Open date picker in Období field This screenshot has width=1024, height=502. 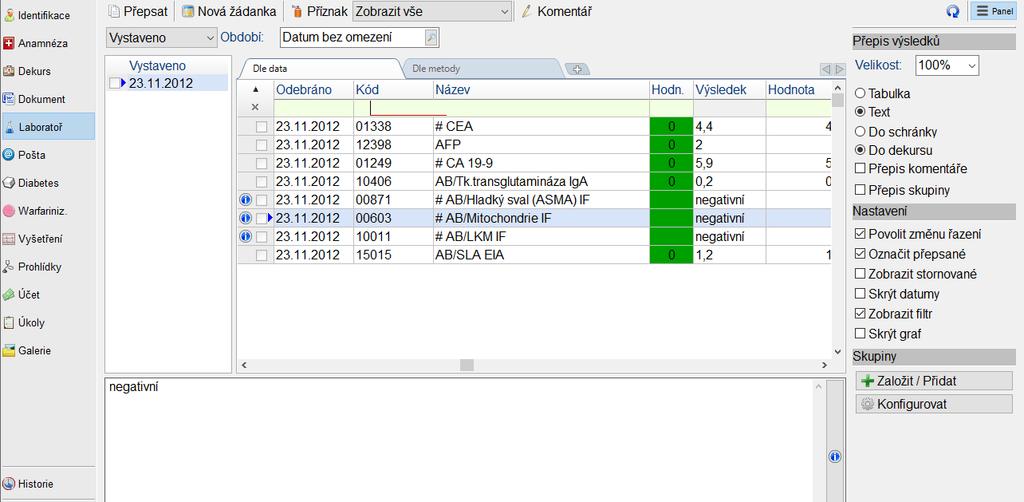[430, 38]
